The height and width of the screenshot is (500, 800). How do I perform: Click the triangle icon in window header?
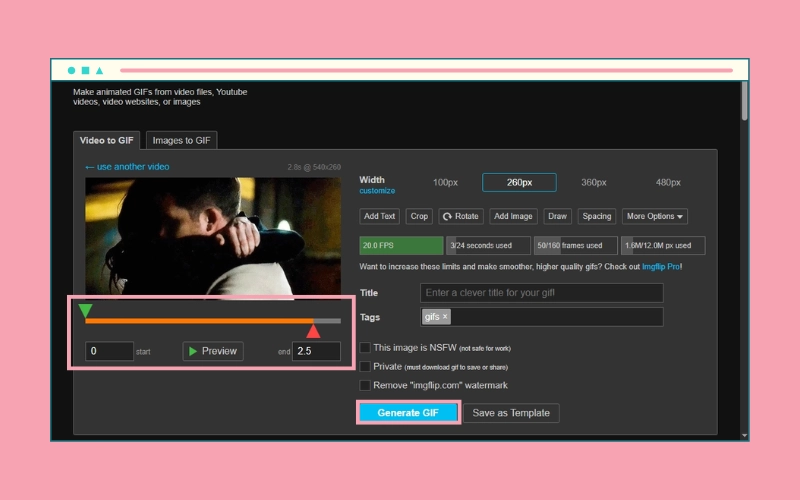[99, 71]
